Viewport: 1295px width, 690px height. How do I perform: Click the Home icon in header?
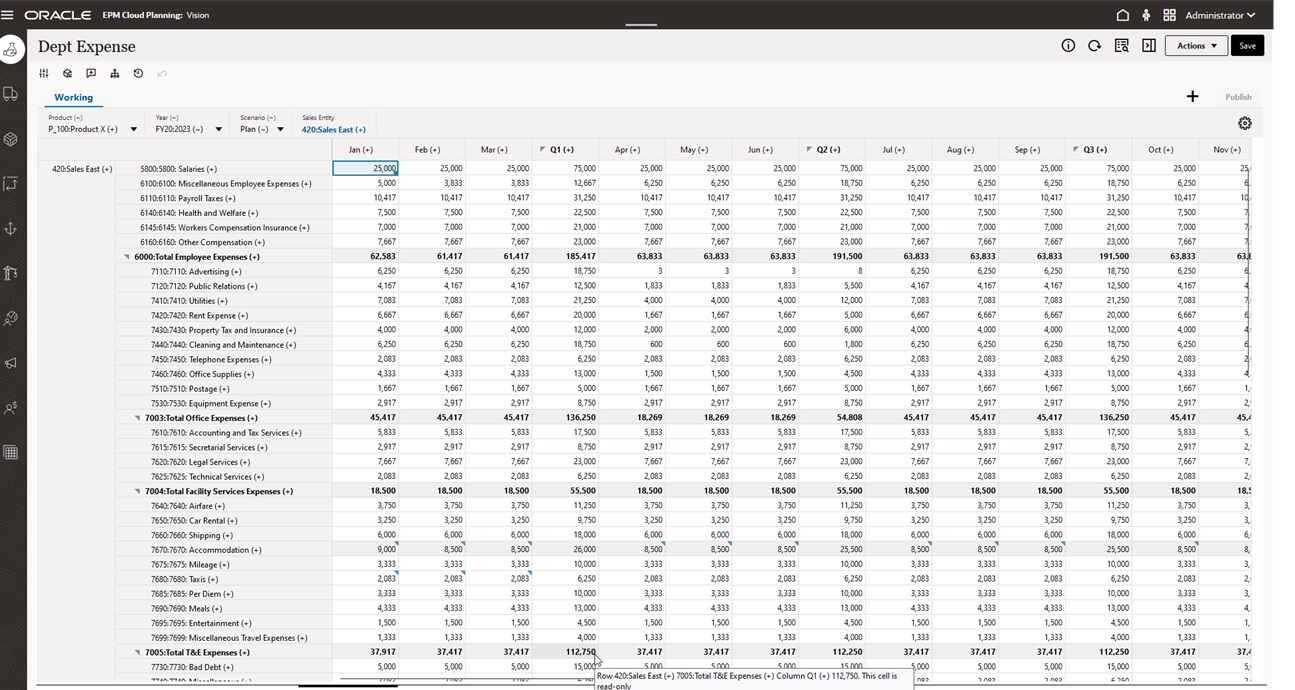tap(1122, 15)
